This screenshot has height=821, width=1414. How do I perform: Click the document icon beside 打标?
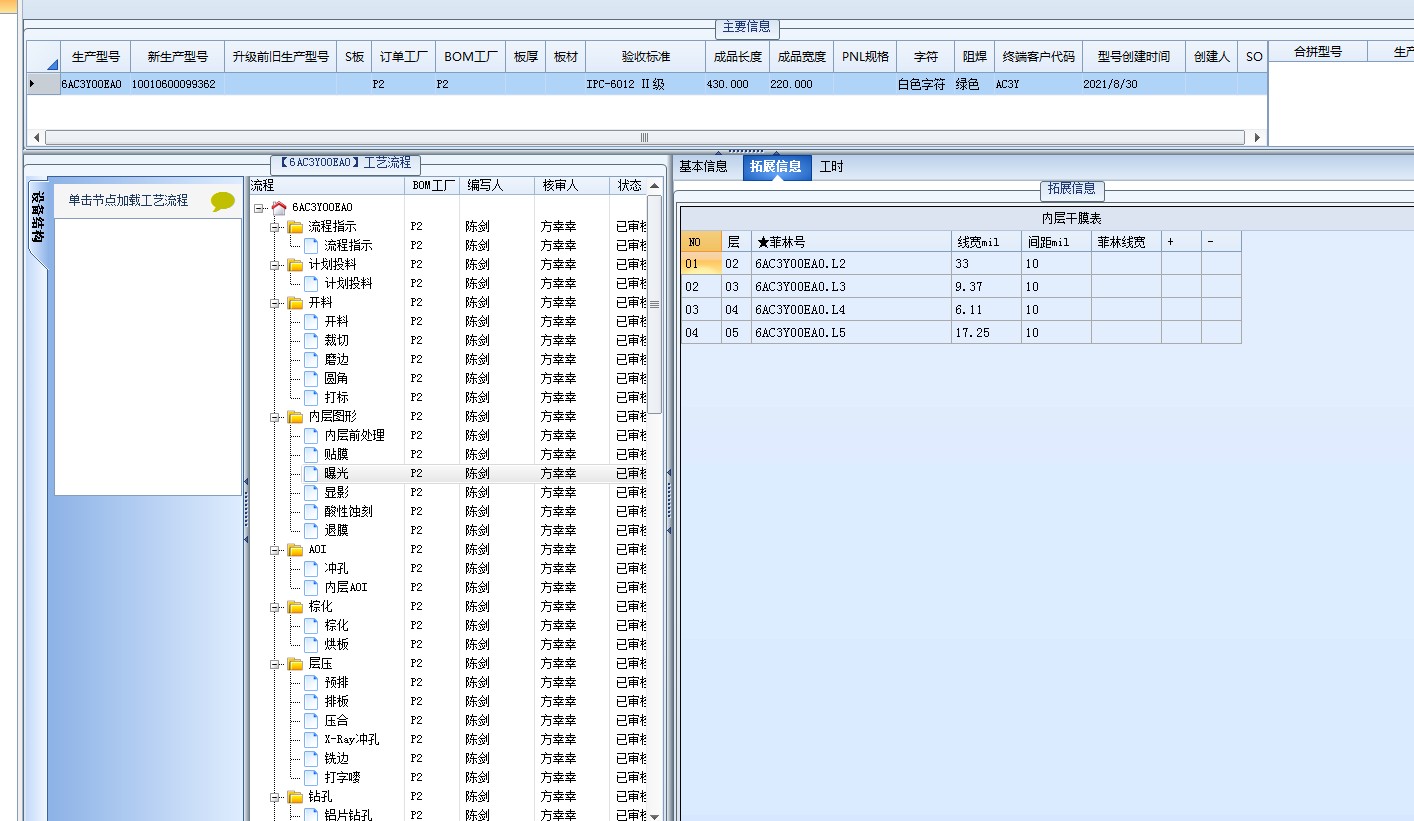tap(311, 397)
